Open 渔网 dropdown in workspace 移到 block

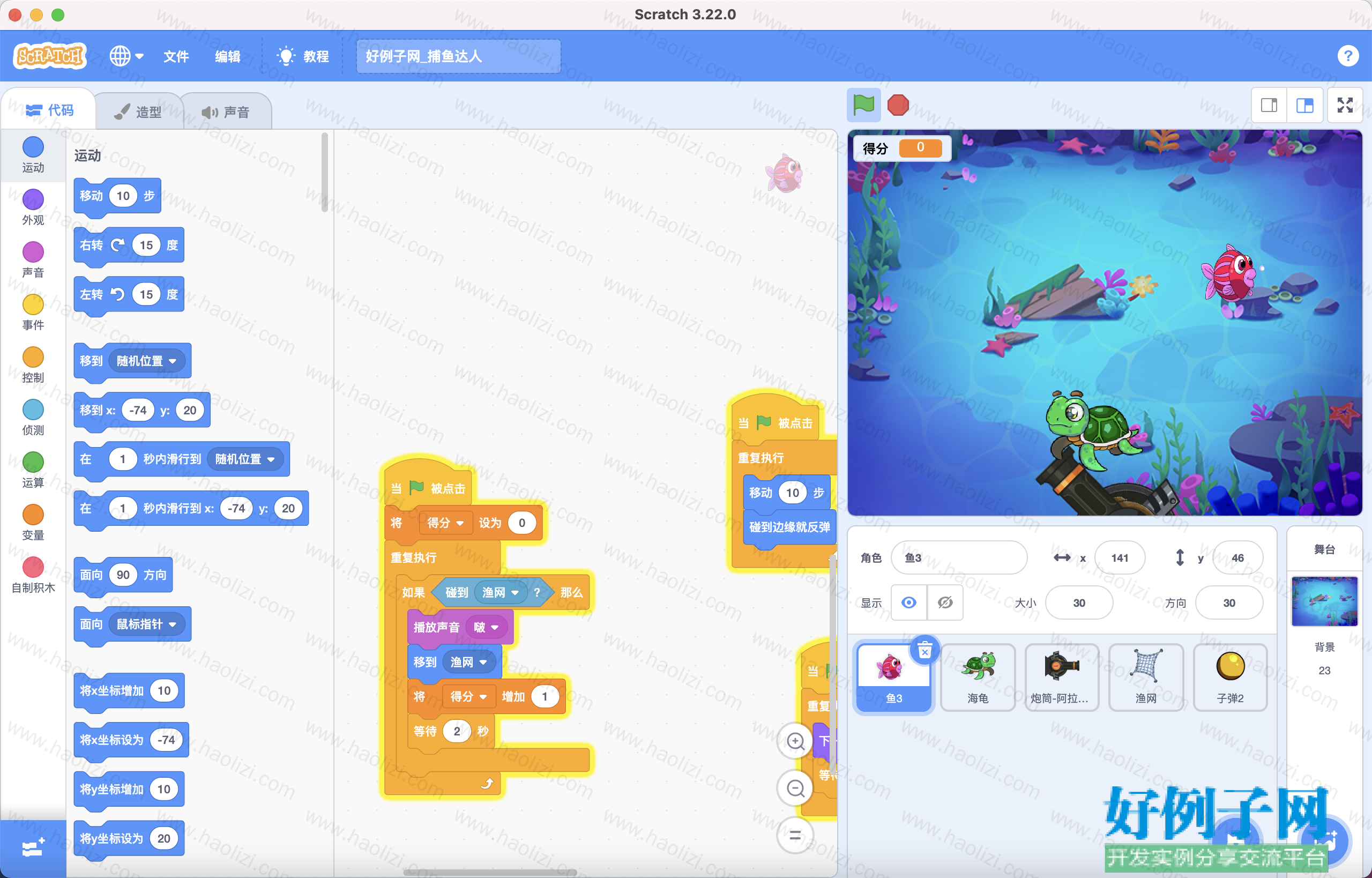tap(468, 661)
